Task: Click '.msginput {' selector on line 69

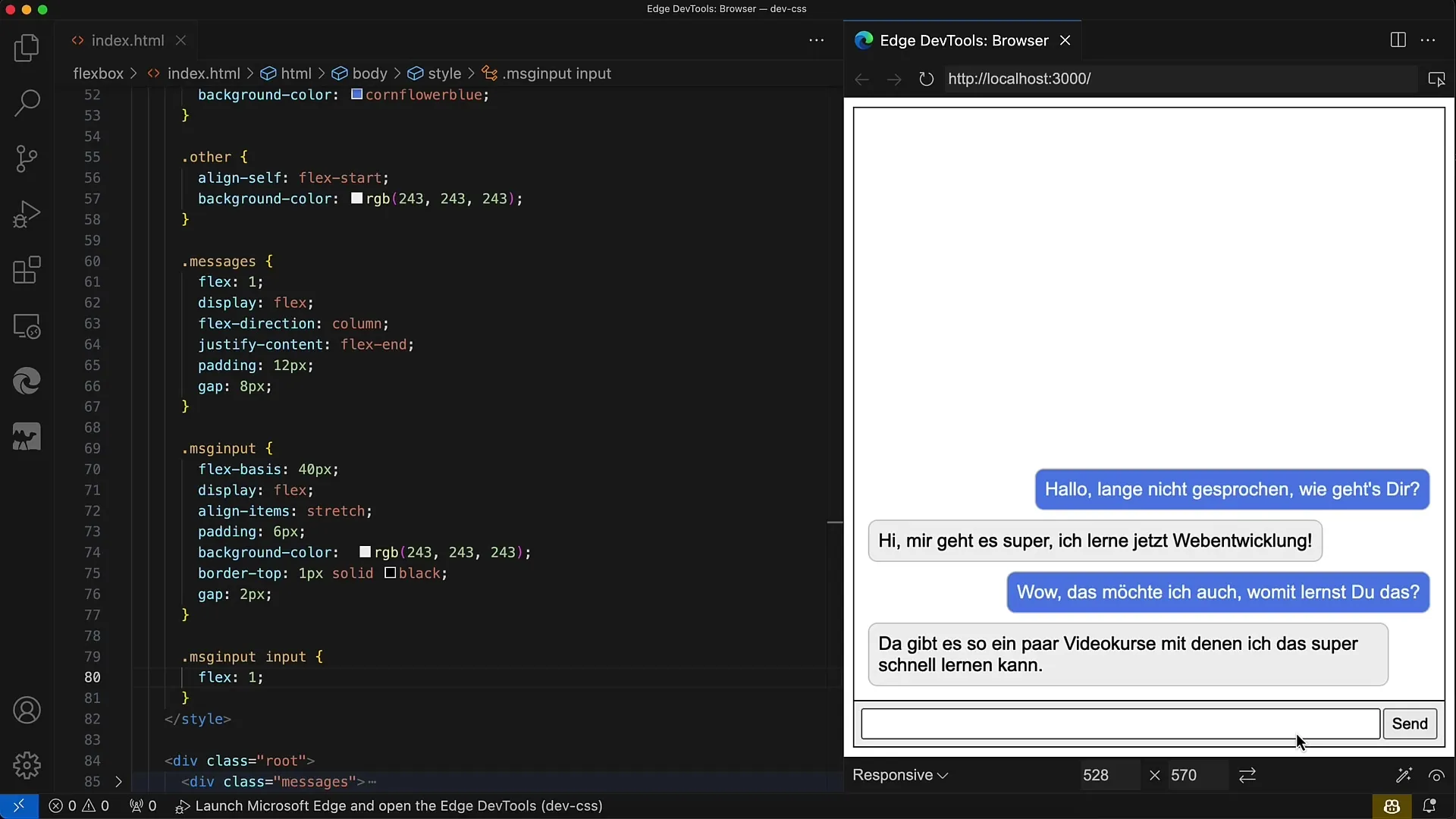Action: 227,448
